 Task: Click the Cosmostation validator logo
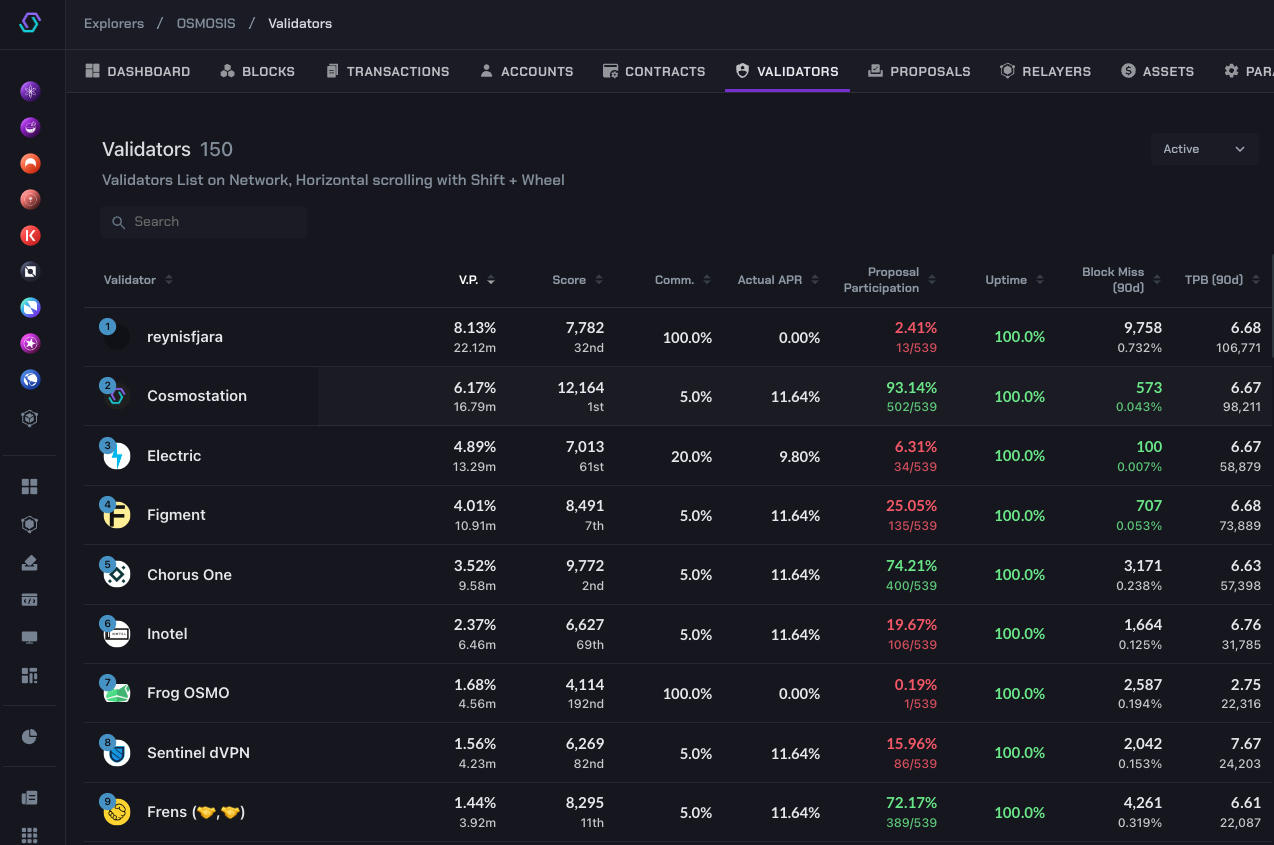(x=117, y=396)
